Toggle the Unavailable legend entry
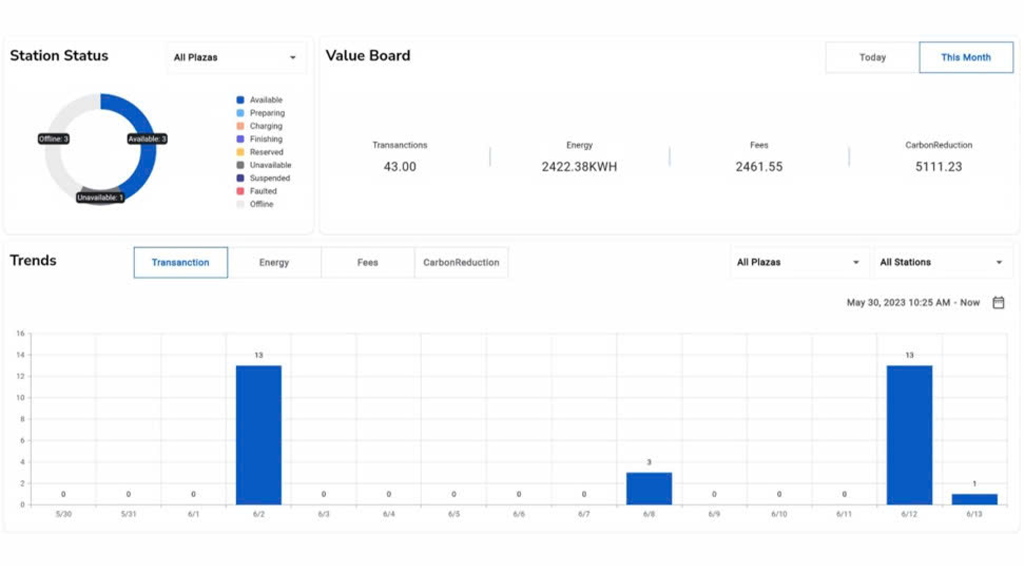Screen dimensions: 1024x566 [270, 165]
